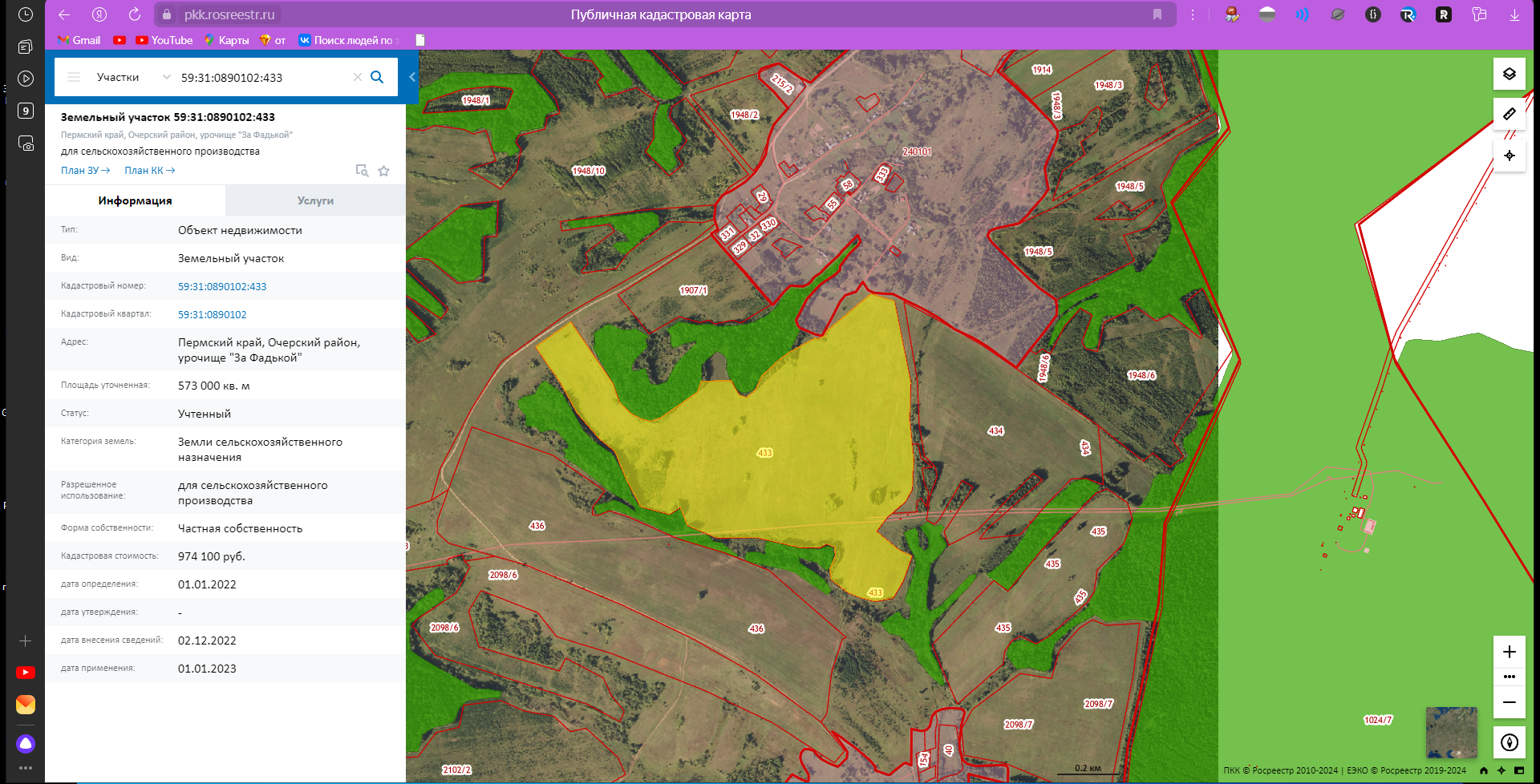This screenshot has width=1540, height=784.
Task: Click the heading Земельный участок 59:31:0890102:433
Action: point(168,117)
